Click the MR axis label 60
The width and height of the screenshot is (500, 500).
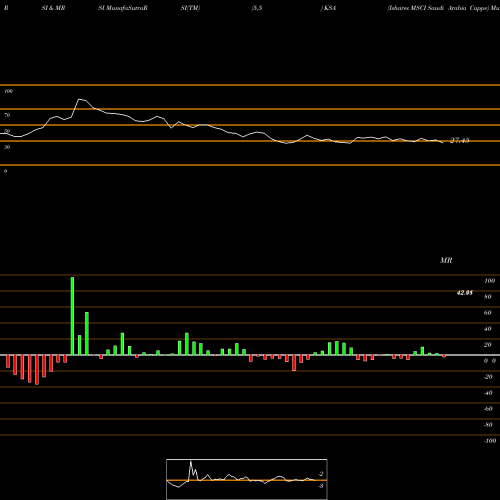click(488, 313)
